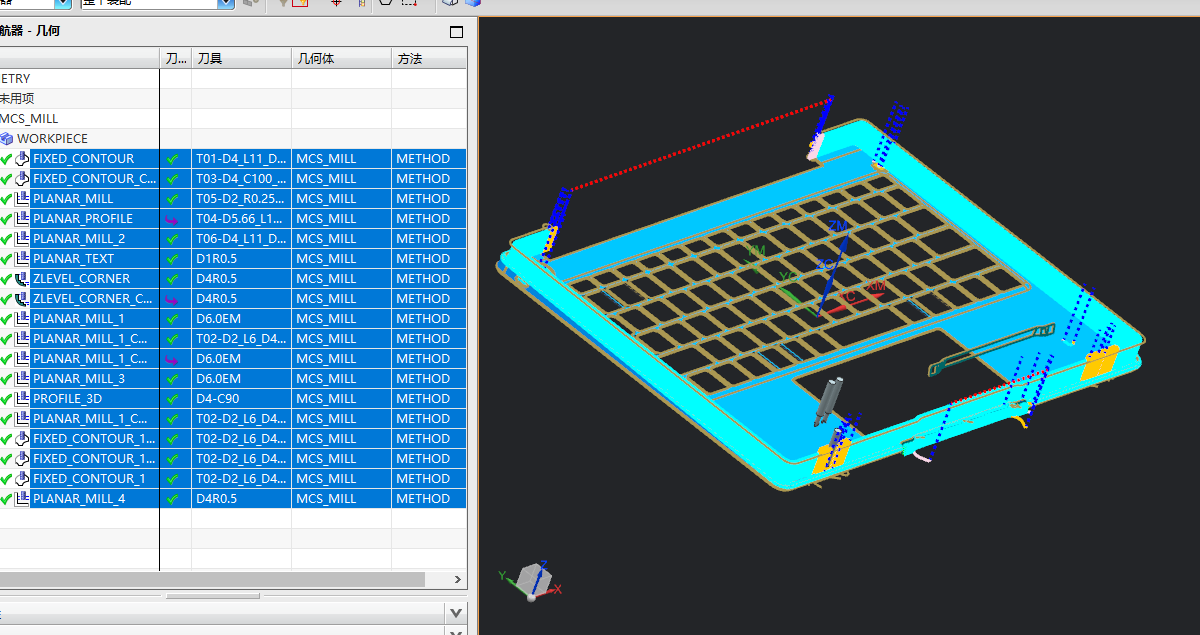This screenshot has height=635, width=1200.
Task: Click the T03-D4_C100_... tool cell
Action: 241,179
